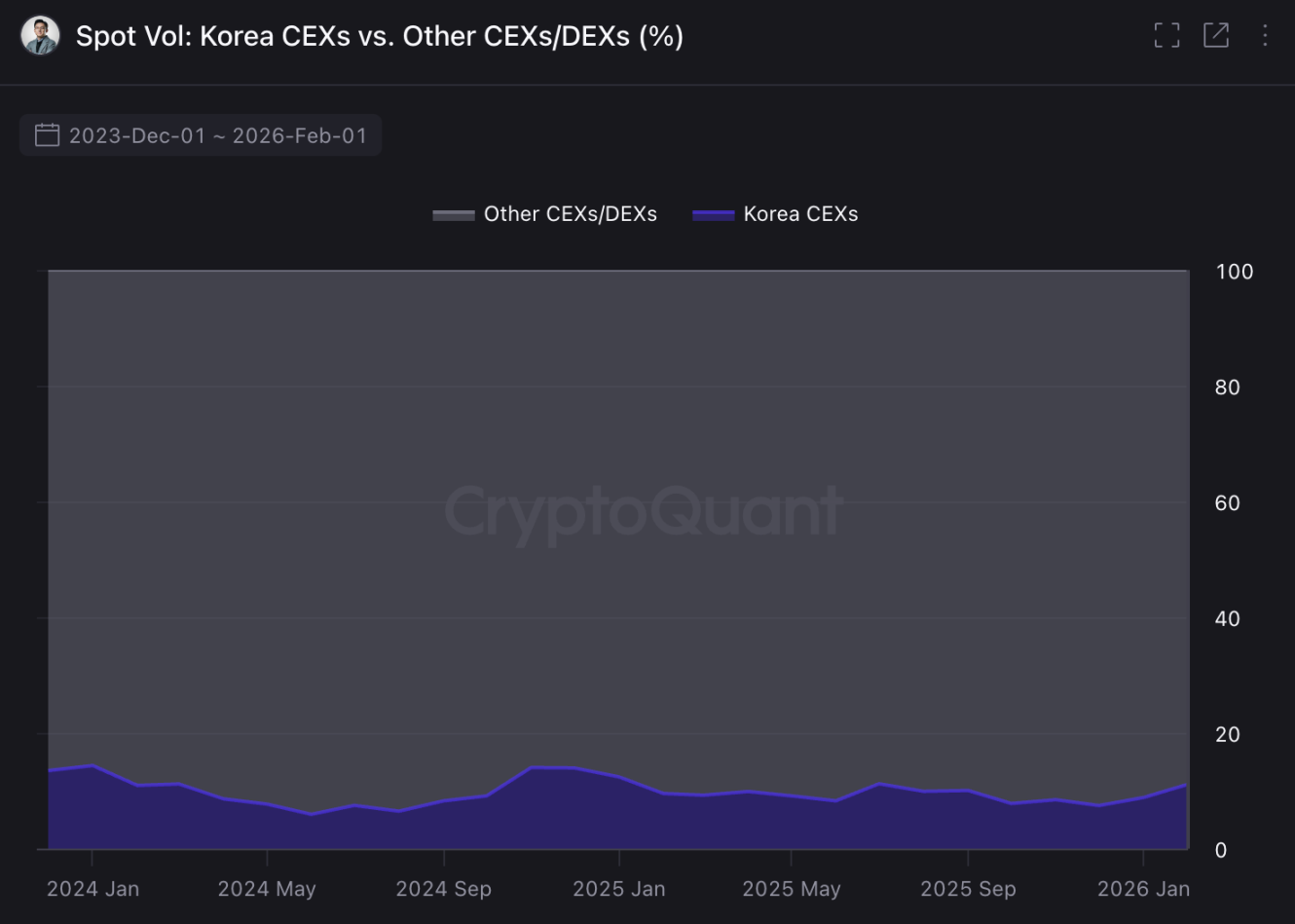Toggle the Korea CEXs legend series

pos(799,214)
